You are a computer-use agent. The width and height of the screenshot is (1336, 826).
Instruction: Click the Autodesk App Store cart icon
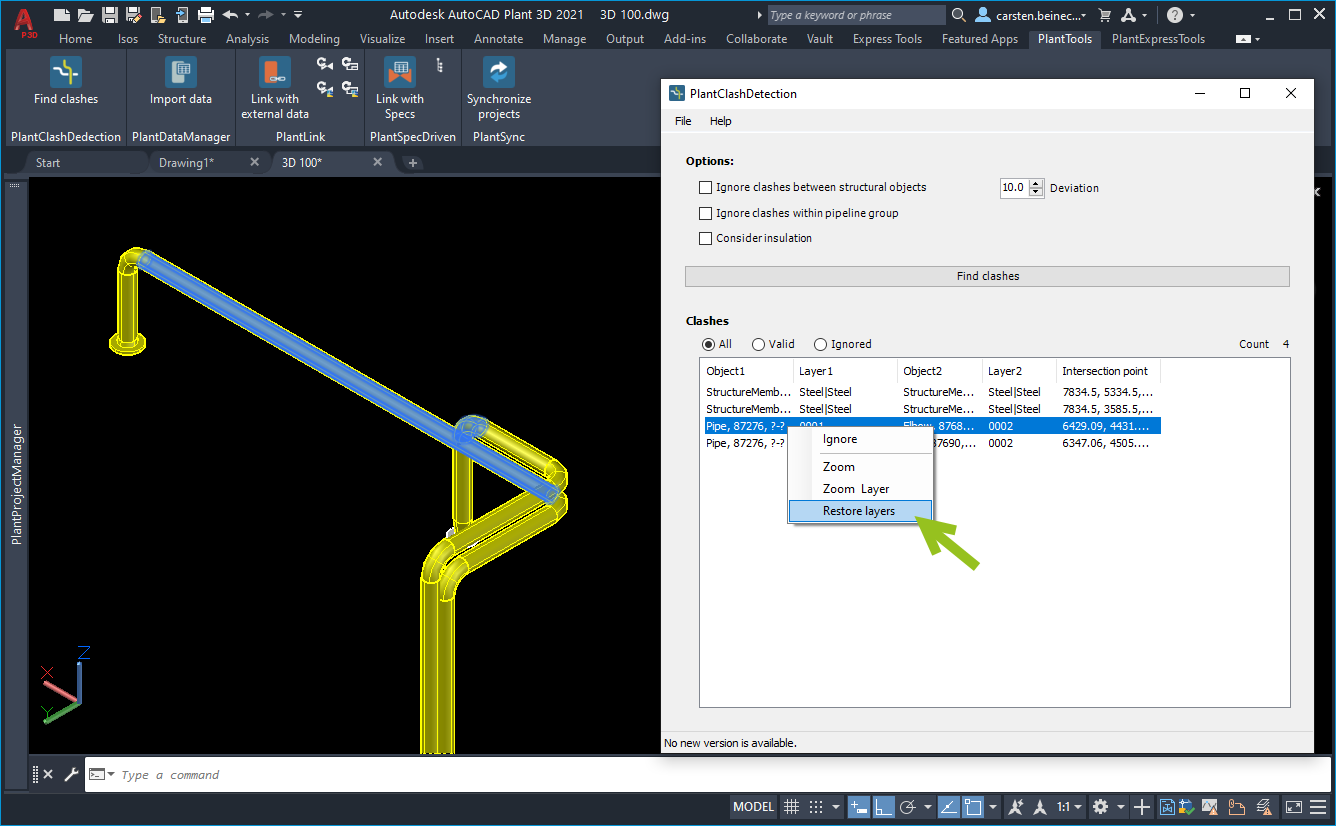point(1105,15)
